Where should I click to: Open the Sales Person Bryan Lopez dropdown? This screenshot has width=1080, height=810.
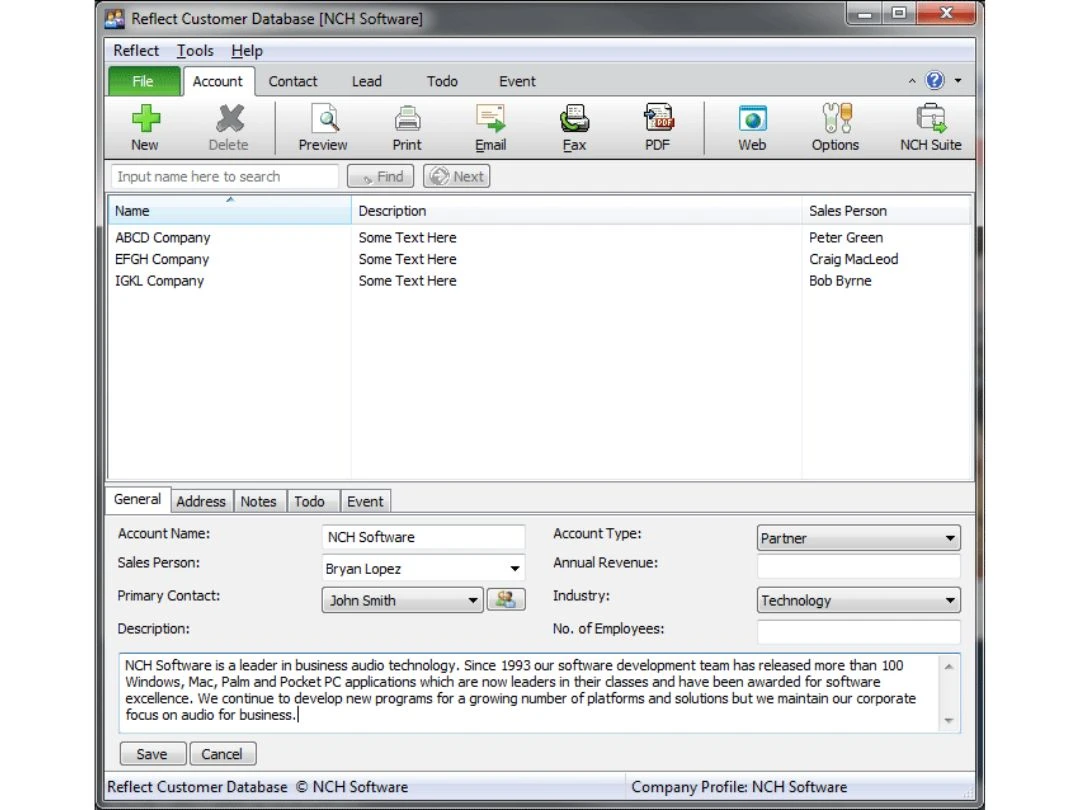[515, 568]
